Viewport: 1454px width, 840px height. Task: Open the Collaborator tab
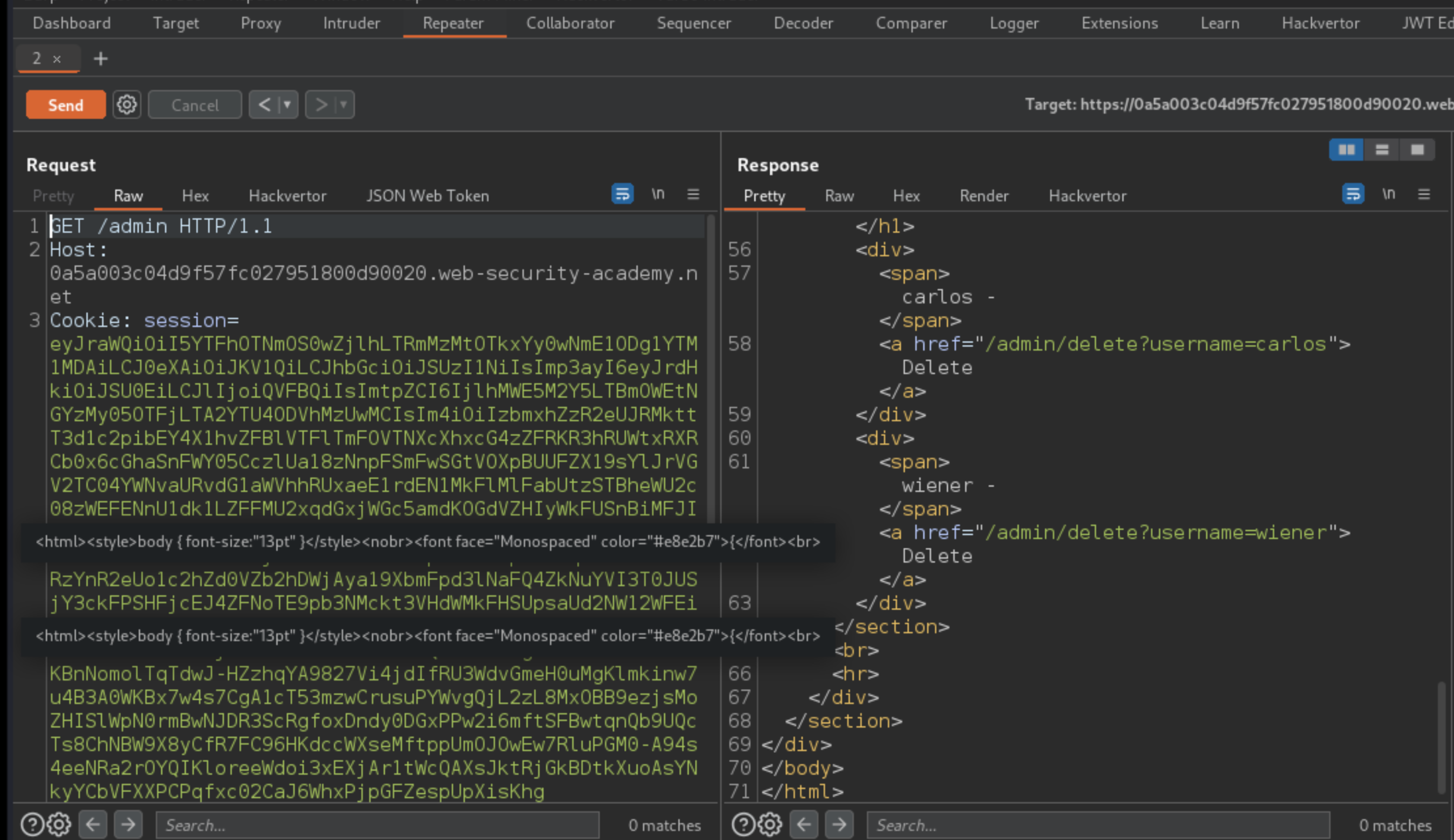click(570, 23)
